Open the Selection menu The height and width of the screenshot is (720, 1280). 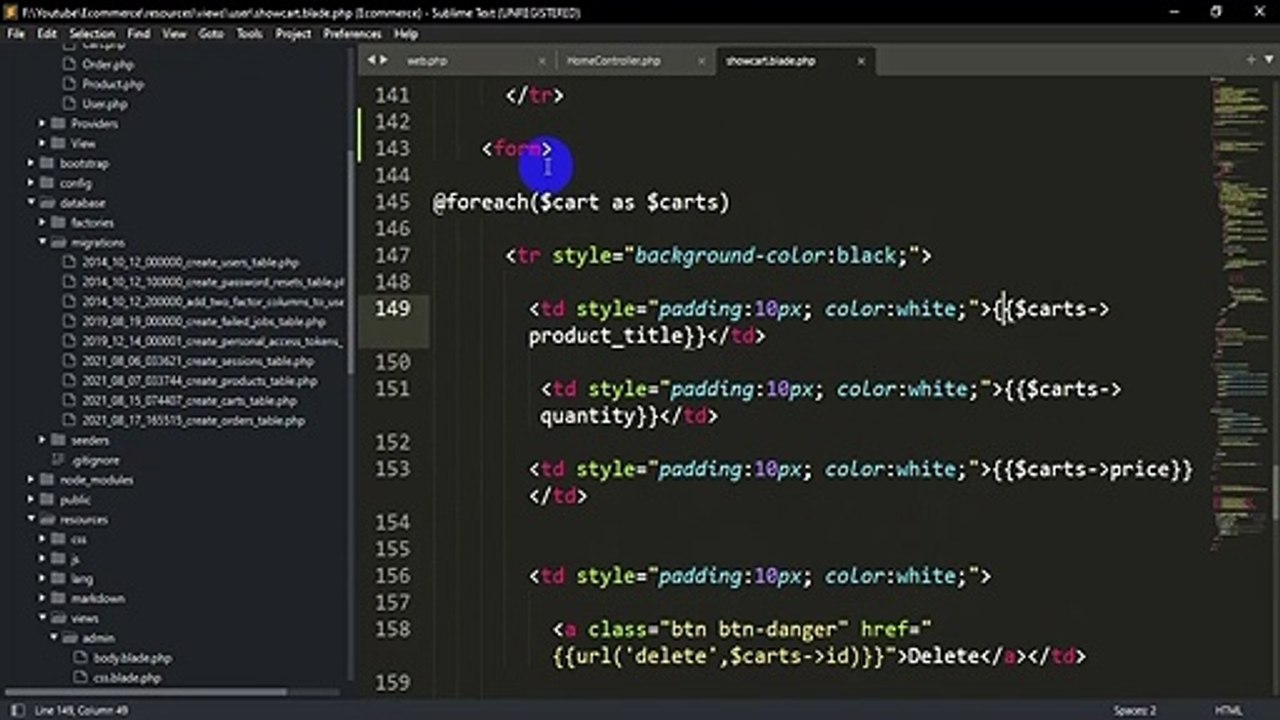pyautogui.click(x=92, y=34)
